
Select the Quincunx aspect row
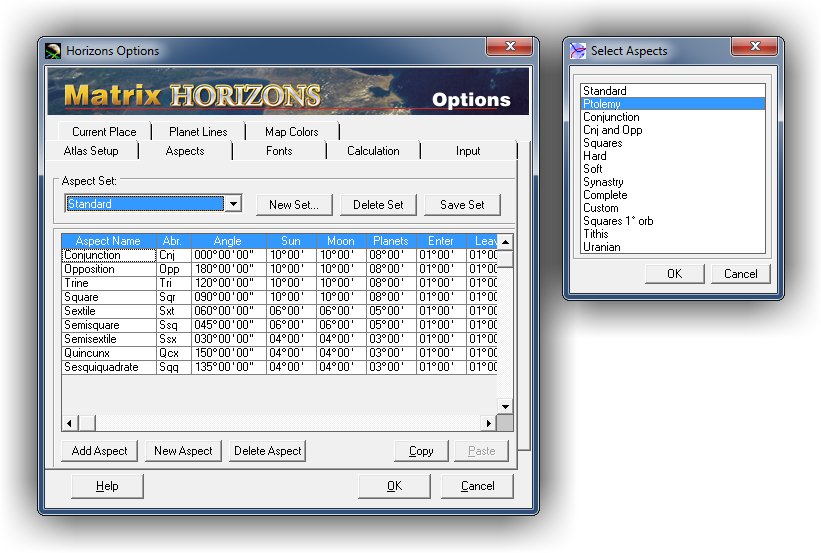pos(279,353)
